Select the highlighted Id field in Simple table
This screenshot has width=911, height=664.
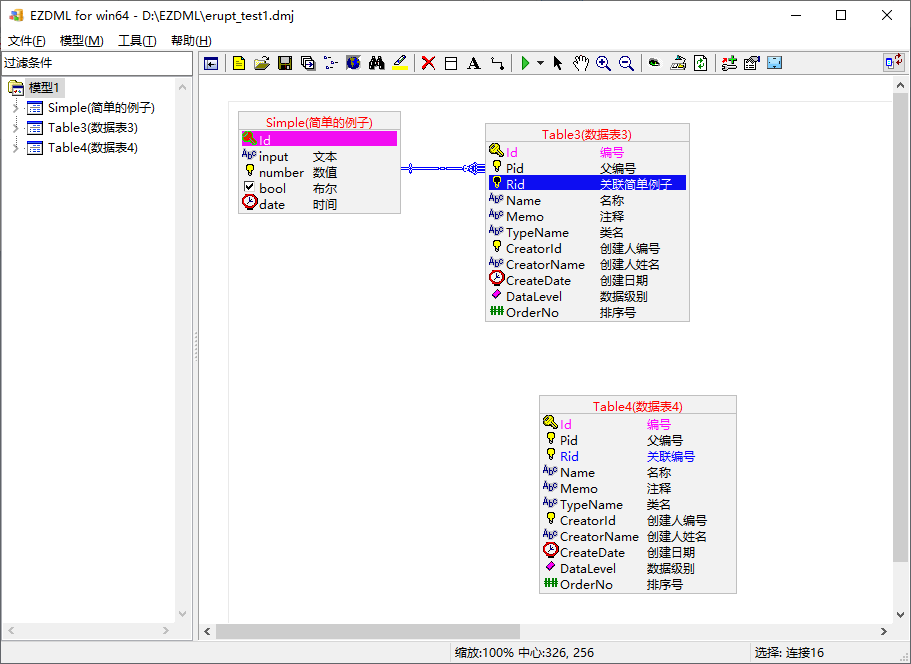[319, 139]
